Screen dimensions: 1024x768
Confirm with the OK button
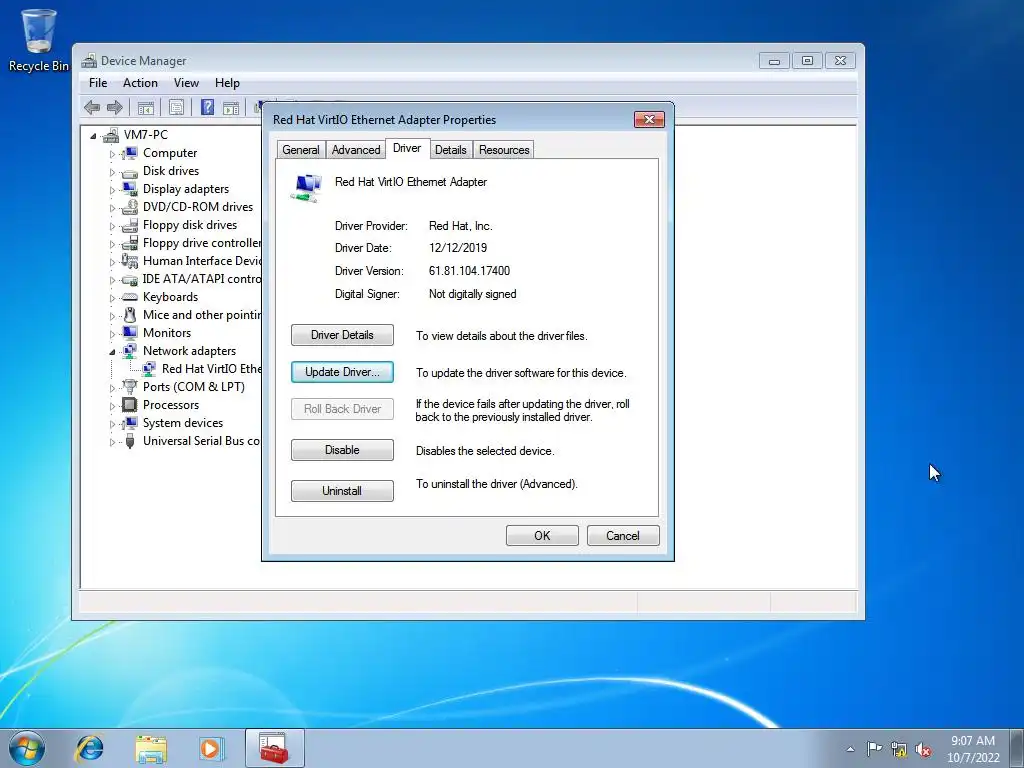click(x=542, y=536)
